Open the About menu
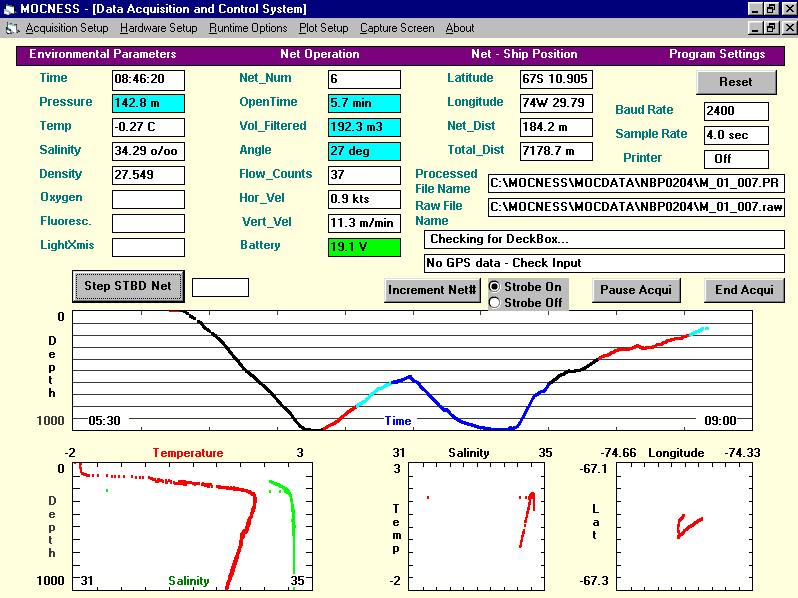Screen dimensions: 798x598 tap(460, 28)
